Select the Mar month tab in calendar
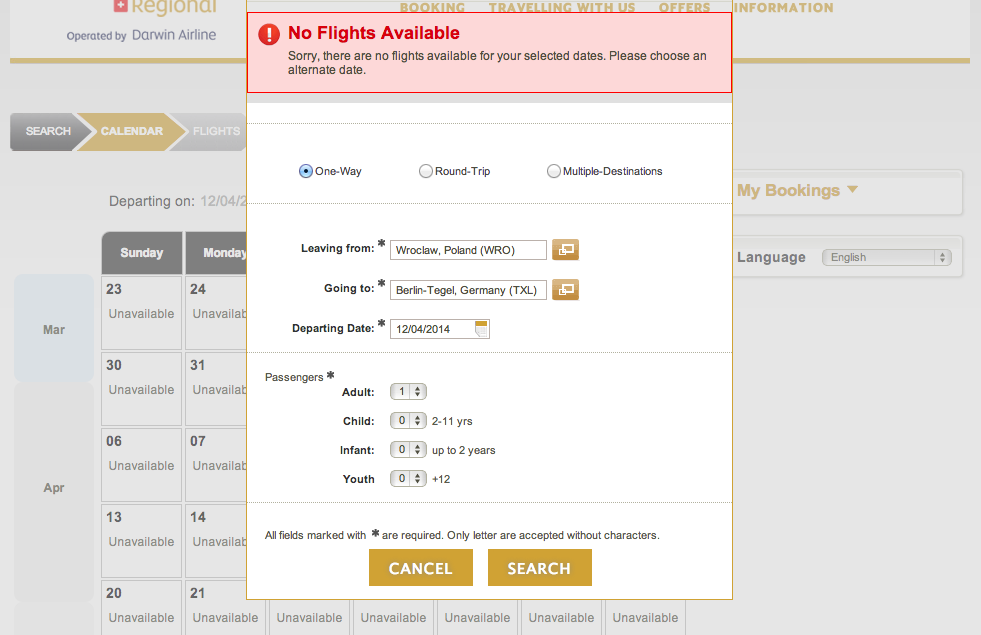Image resolution: width=981 pixels, height=635 pixels. (54, 329)
